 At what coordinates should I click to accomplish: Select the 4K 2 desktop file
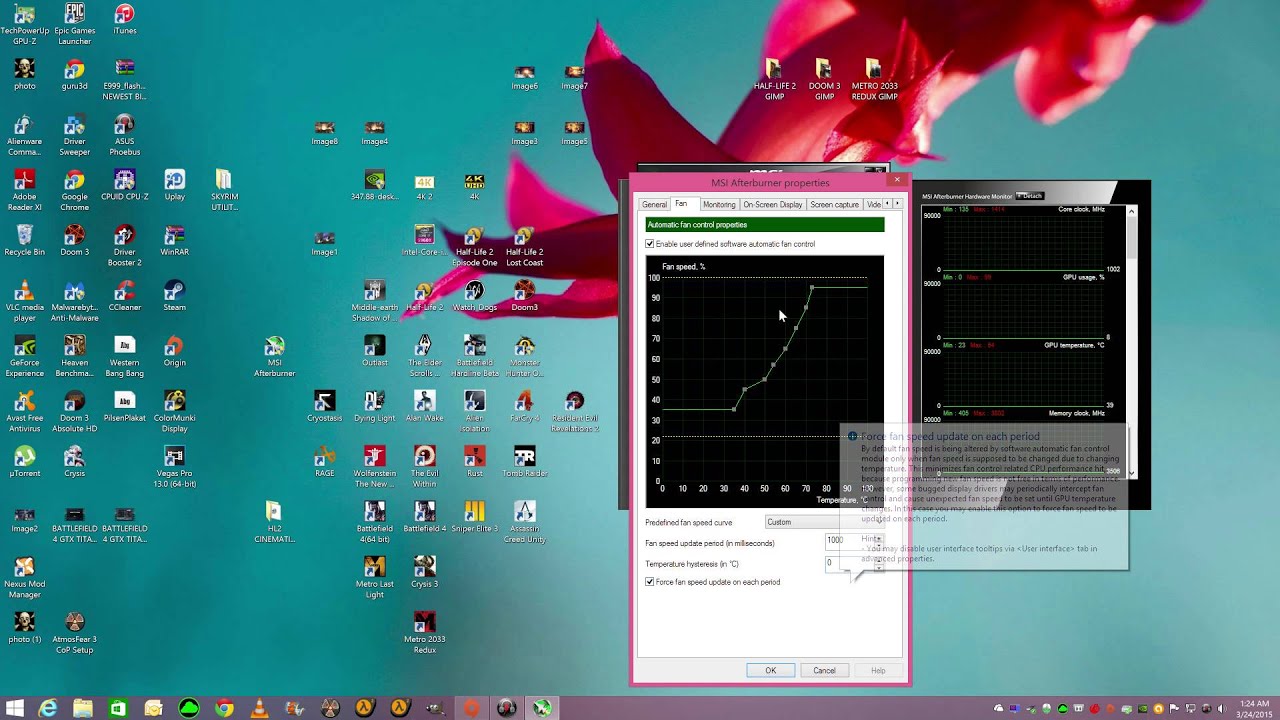[424, 186]
